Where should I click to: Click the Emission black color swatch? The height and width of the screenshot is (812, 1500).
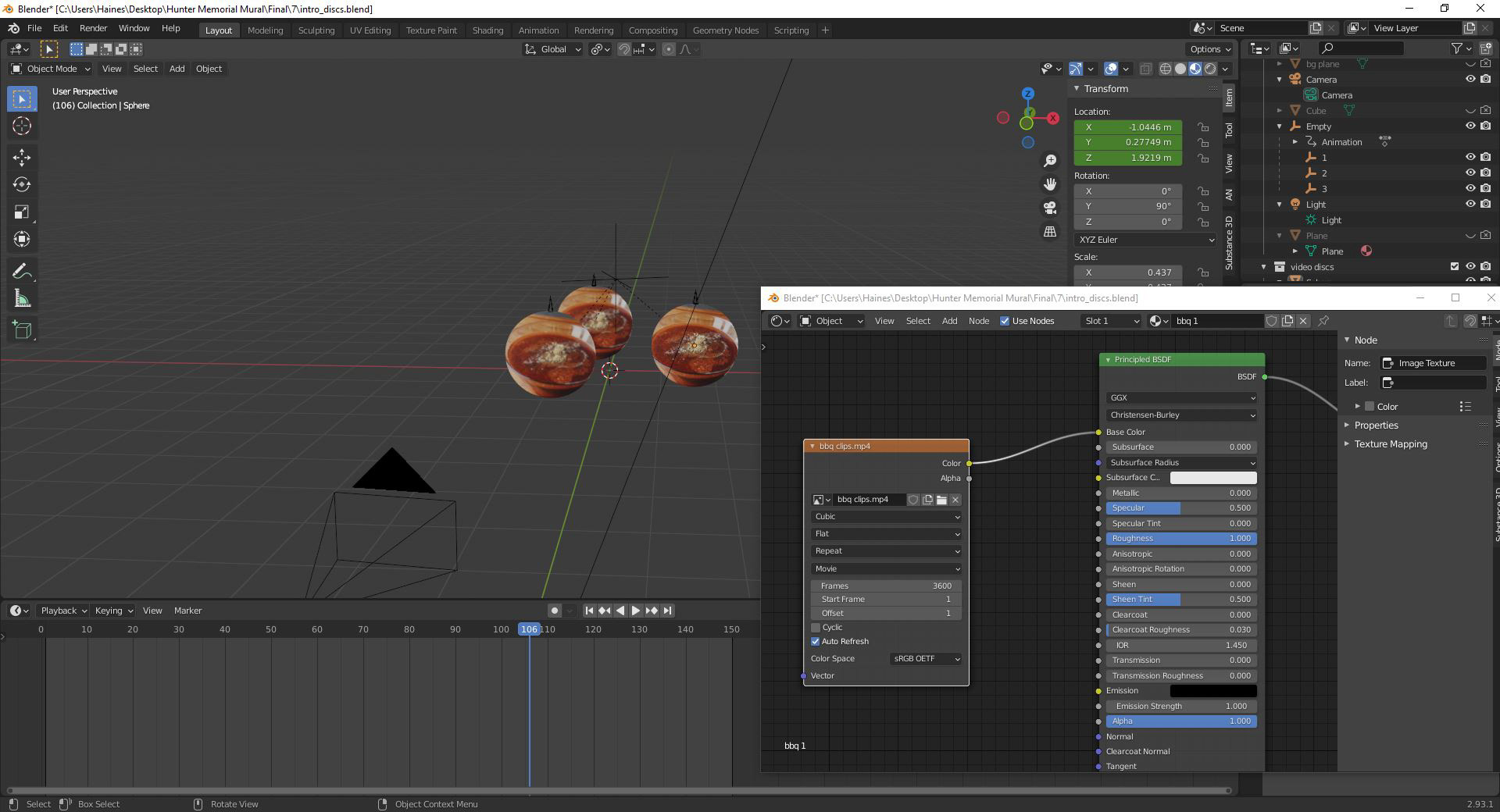1212,691
